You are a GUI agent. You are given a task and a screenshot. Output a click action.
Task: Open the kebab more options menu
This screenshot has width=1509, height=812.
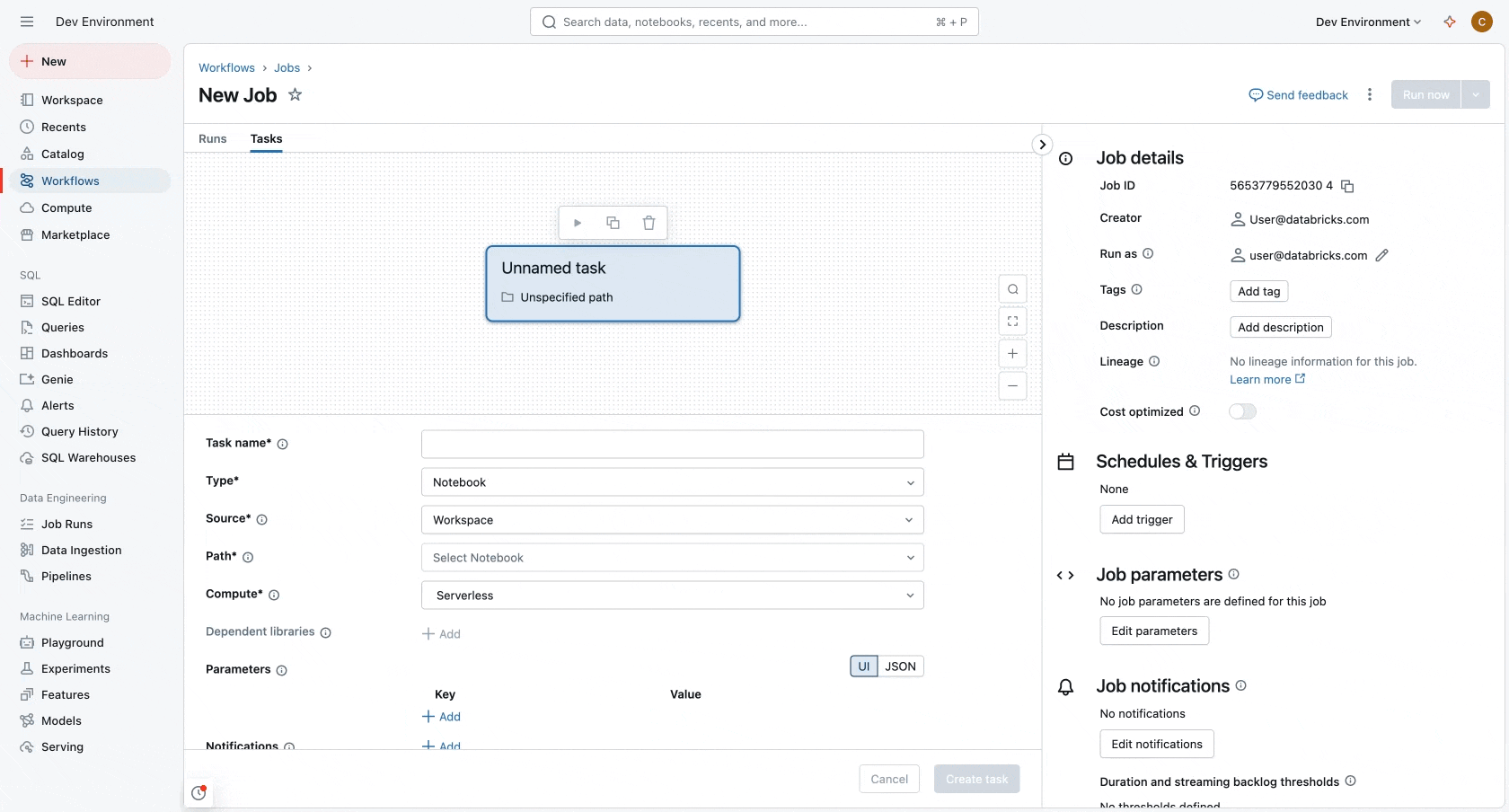(1369, 94)
